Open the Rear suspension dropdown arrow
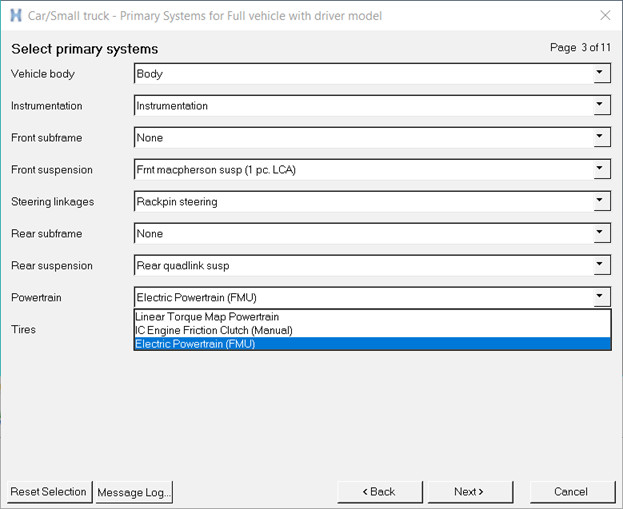Viewport: 623px width, 509px height. tap(600, 265)
